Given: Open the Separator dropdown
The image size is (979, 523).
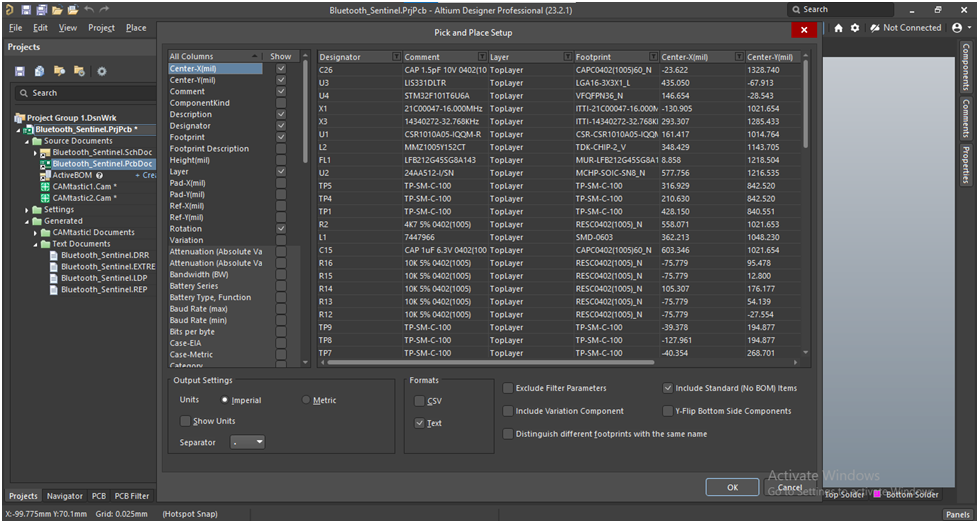Looking at the screenshot, I should point(247,442).
